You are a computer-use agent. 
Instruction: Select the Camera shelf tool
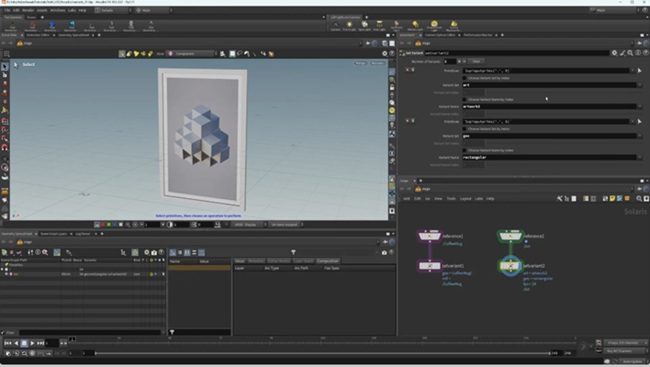335,26
